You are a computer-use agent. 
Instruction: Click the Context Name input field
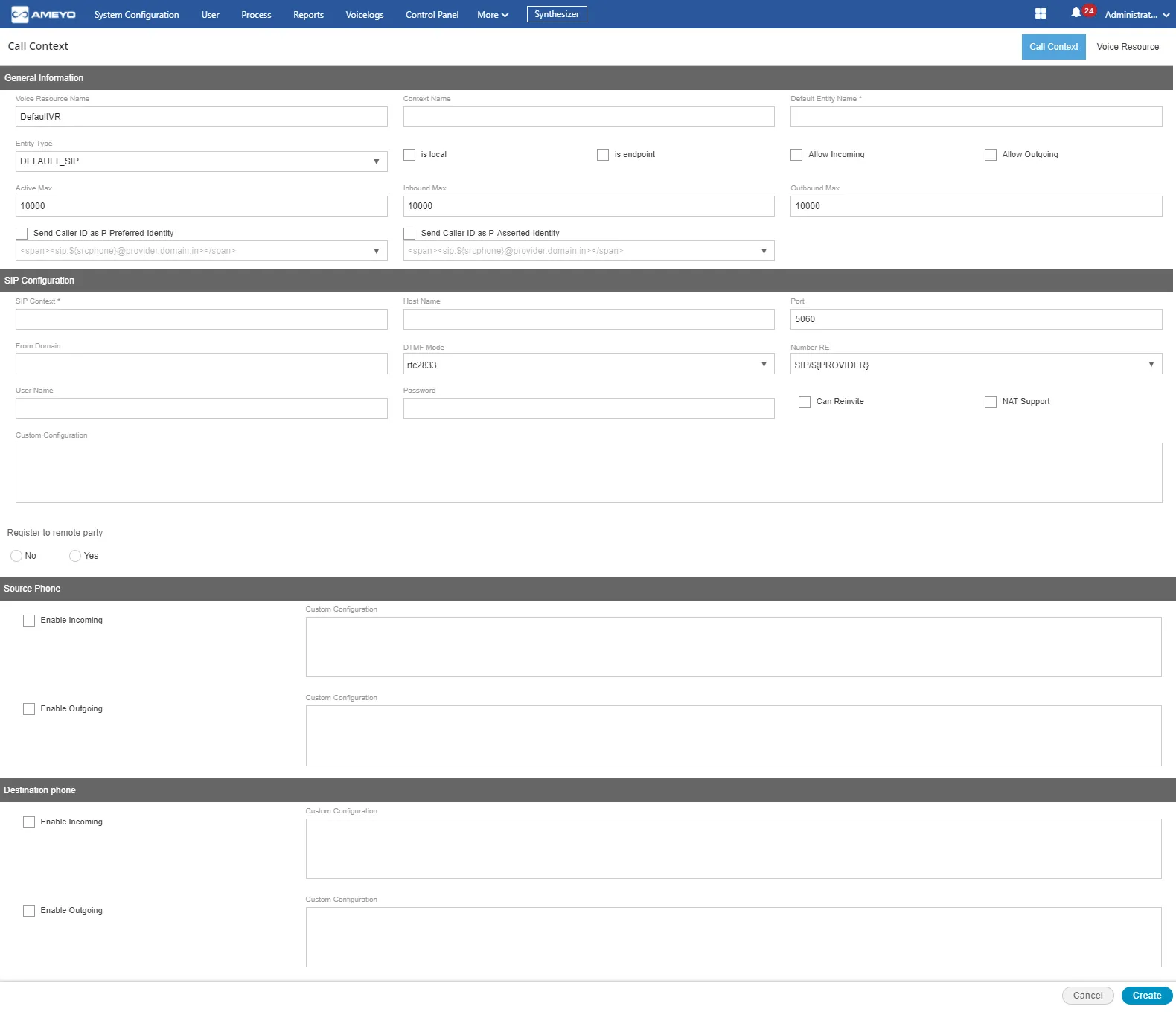coord(589,117)
